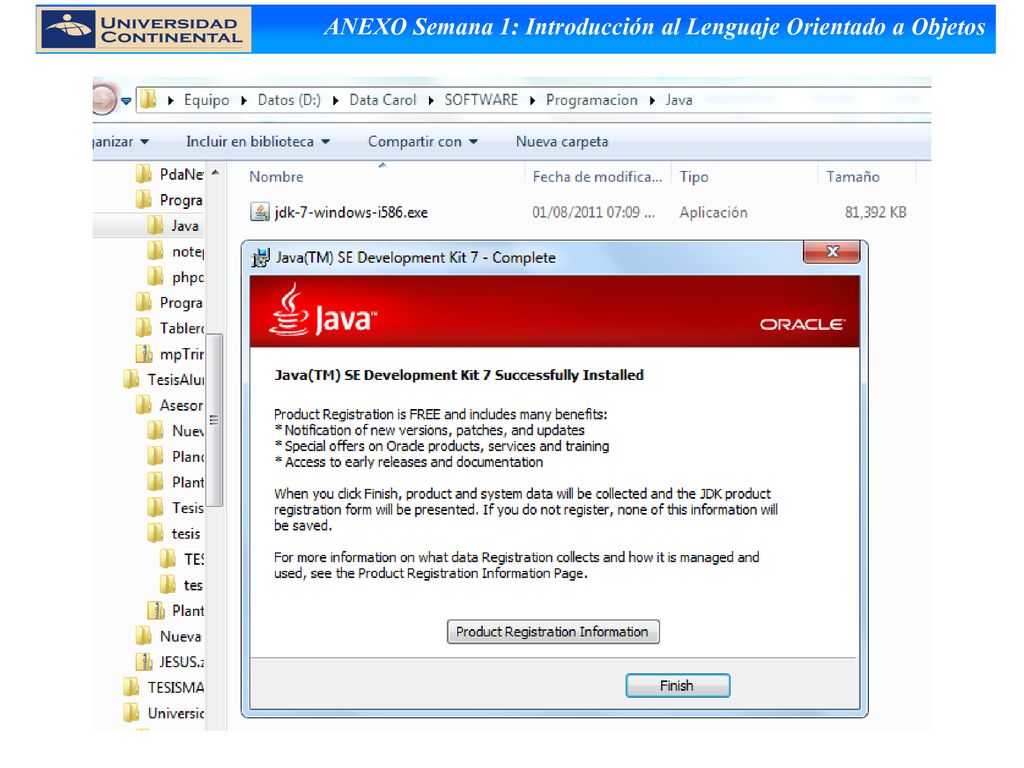This screenshot has height=768, width=1024.
Task: Close the Java SE Development Kit dialog
Action: (x=831, y=251)
